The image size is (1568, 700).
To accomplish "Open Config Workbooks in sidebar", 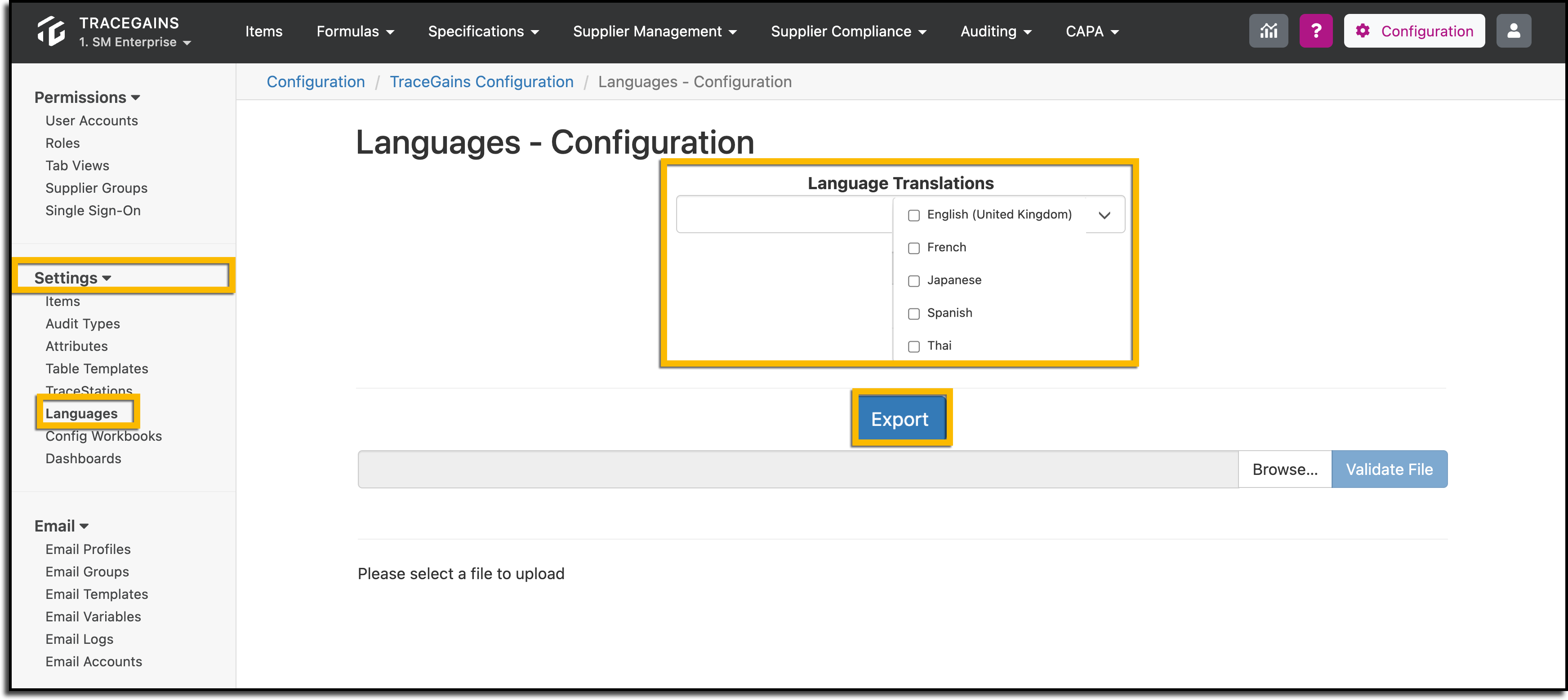I will coord(103,436).
